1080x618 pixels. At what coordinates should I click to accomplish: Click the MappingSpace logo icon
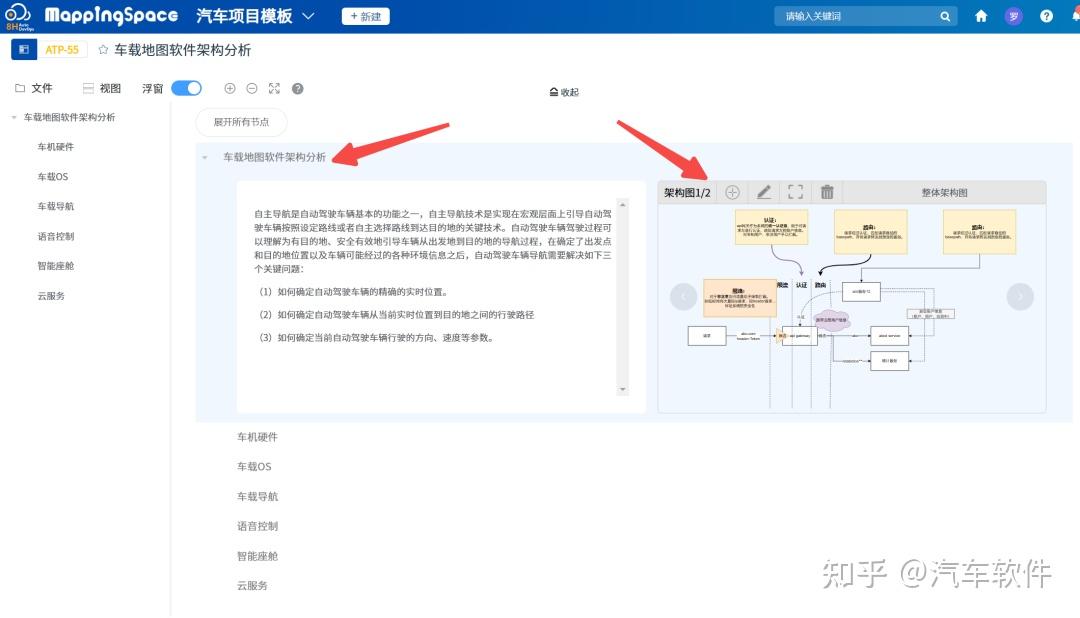(x=19, y=16)
